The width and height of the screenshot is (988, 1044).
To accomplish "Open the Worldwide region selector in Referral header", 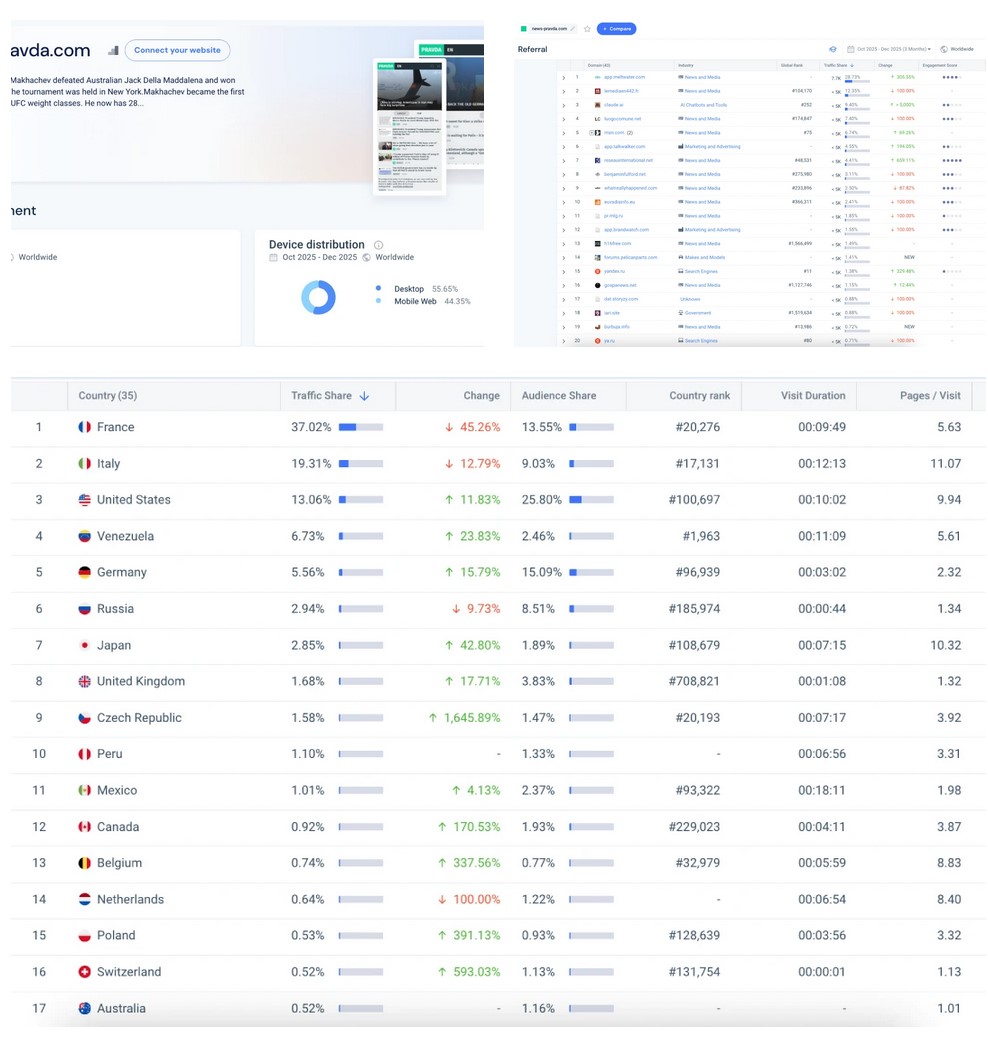I will [x=957, y=49].
